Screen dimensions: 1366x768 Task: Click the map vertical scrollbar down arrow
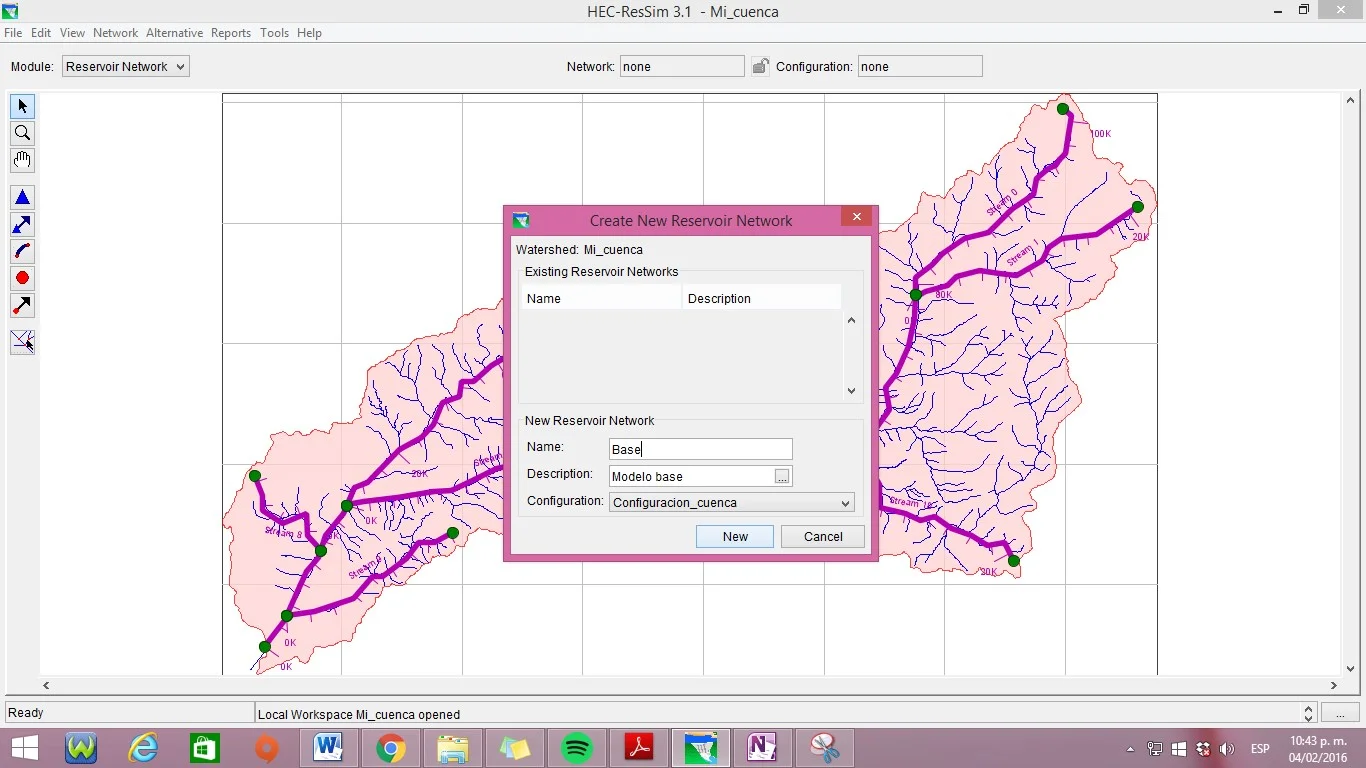(x=1351, y=669)
